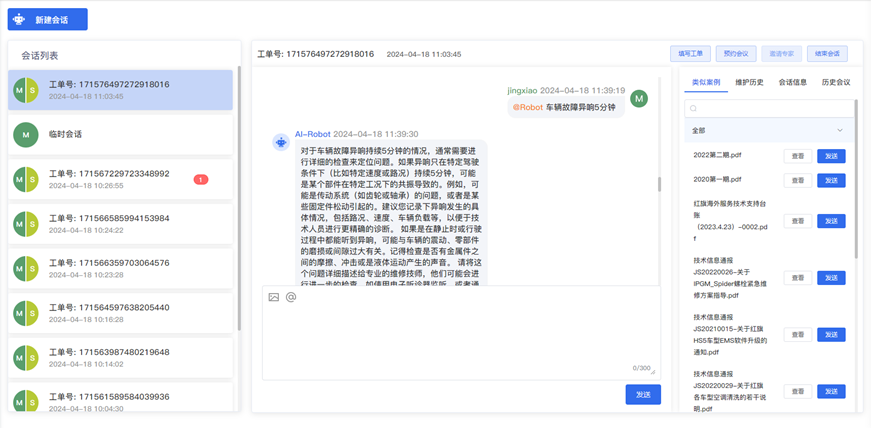Screen dimensions: 871x428
Task: Open session 工单号: 171561589584039936
Action: tap(120, 397)
